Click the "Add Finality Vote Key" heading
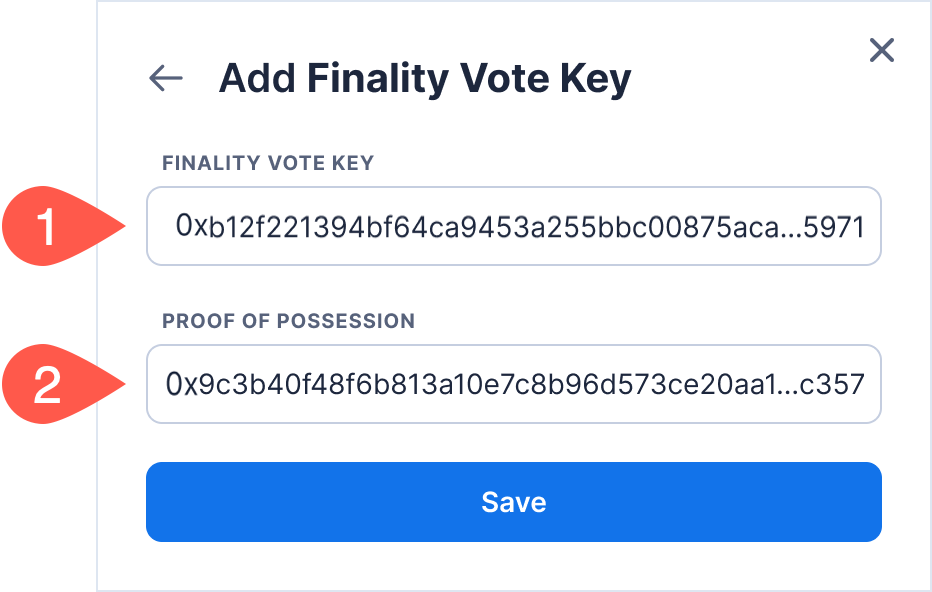Viewport: 932px width, 592px height. [424, 78]
